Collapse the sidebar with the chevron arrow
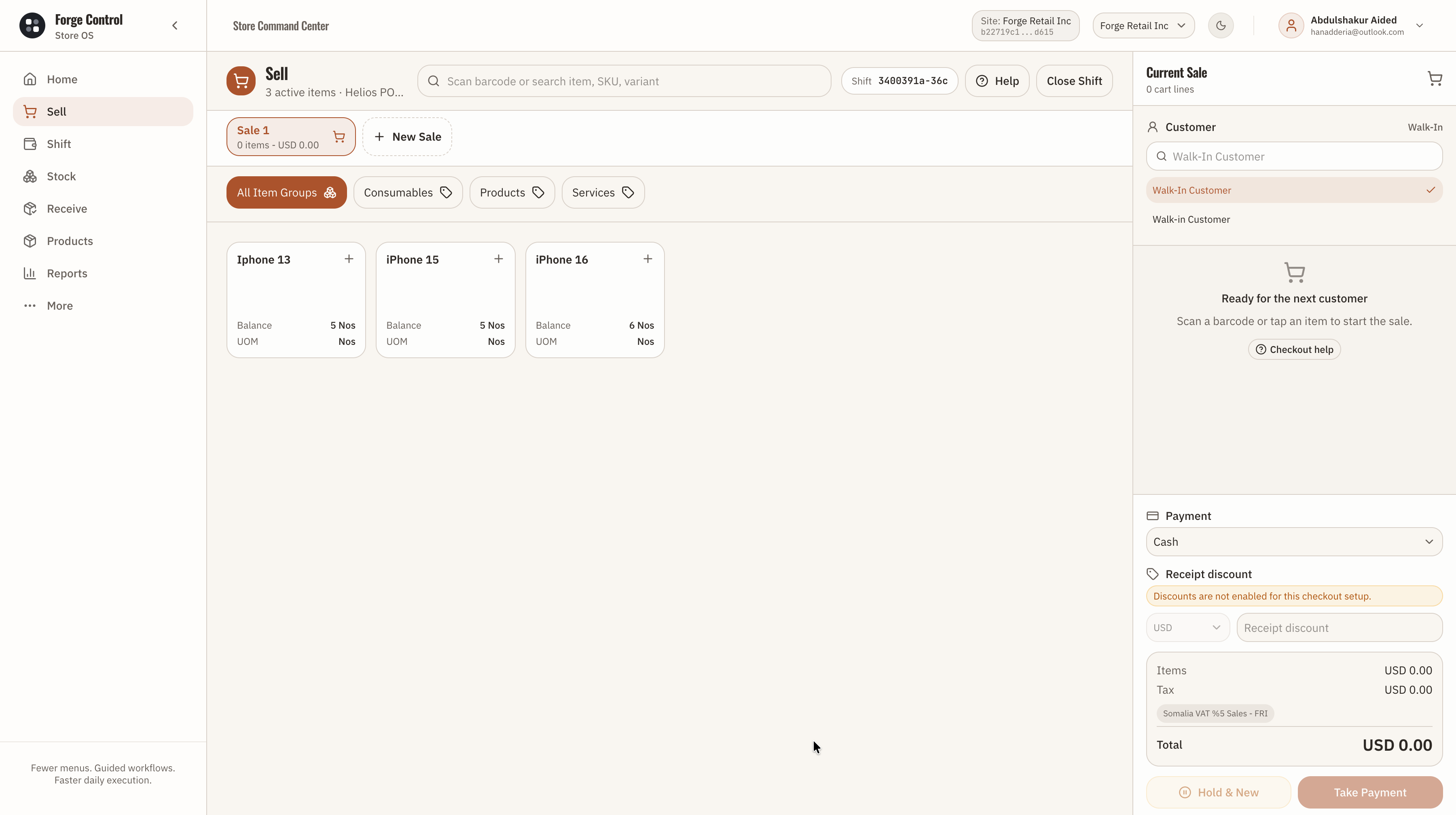Image resolution: width=1456 pixels, height=815 pixels. click(175, 25)
